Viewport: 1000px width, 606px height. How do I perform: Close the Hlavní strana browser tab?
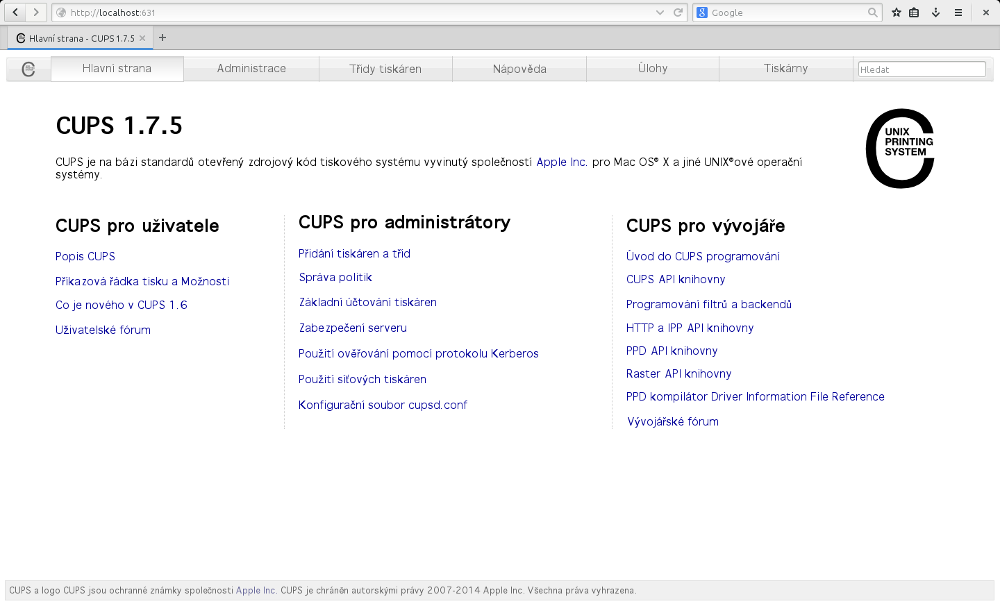[x=142, y=38]
